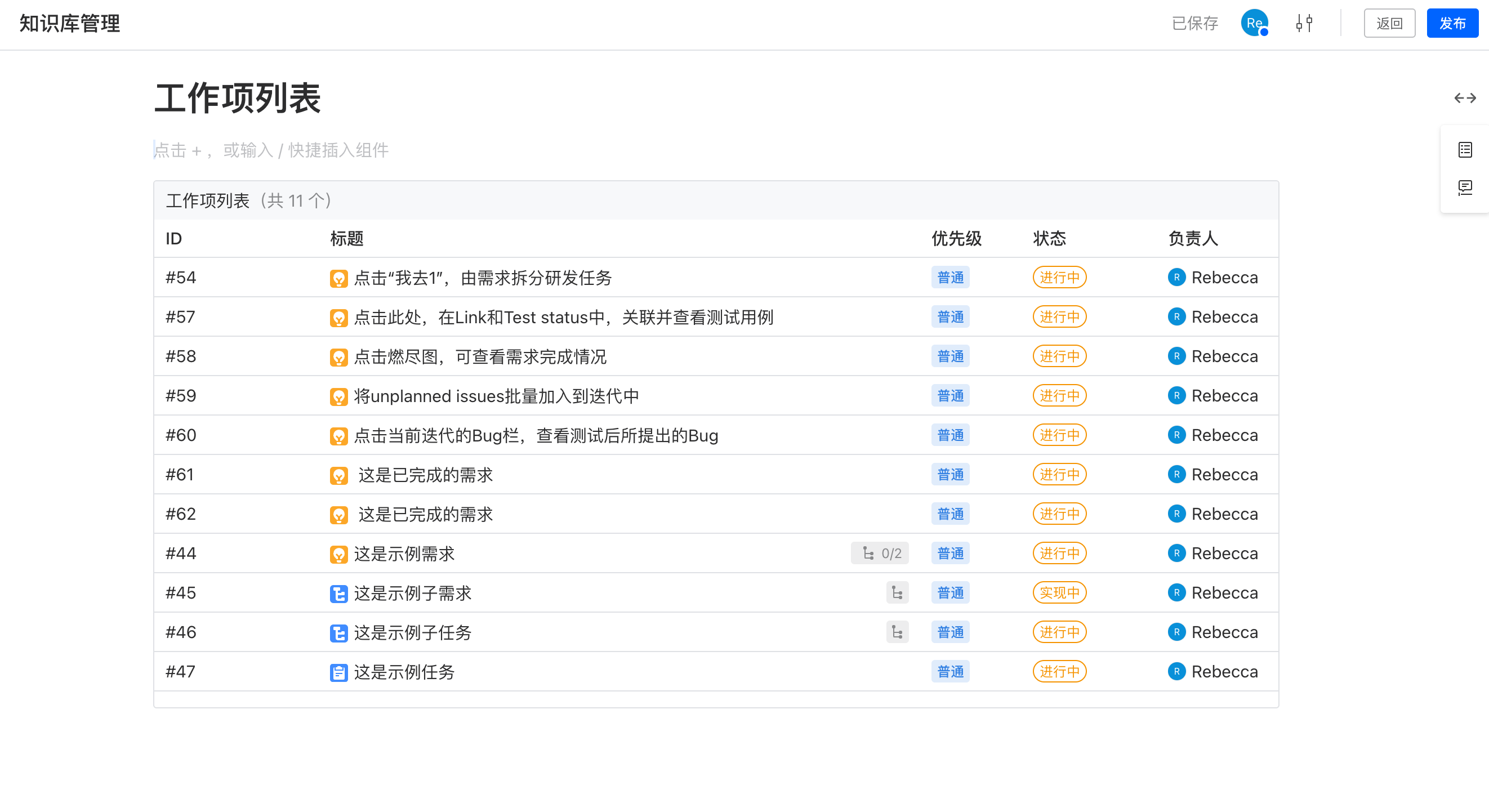Click title 这是已完成的需求 in row #61
The width and height of the screenshot is (1489, 812).
click(x=425, y=475)
